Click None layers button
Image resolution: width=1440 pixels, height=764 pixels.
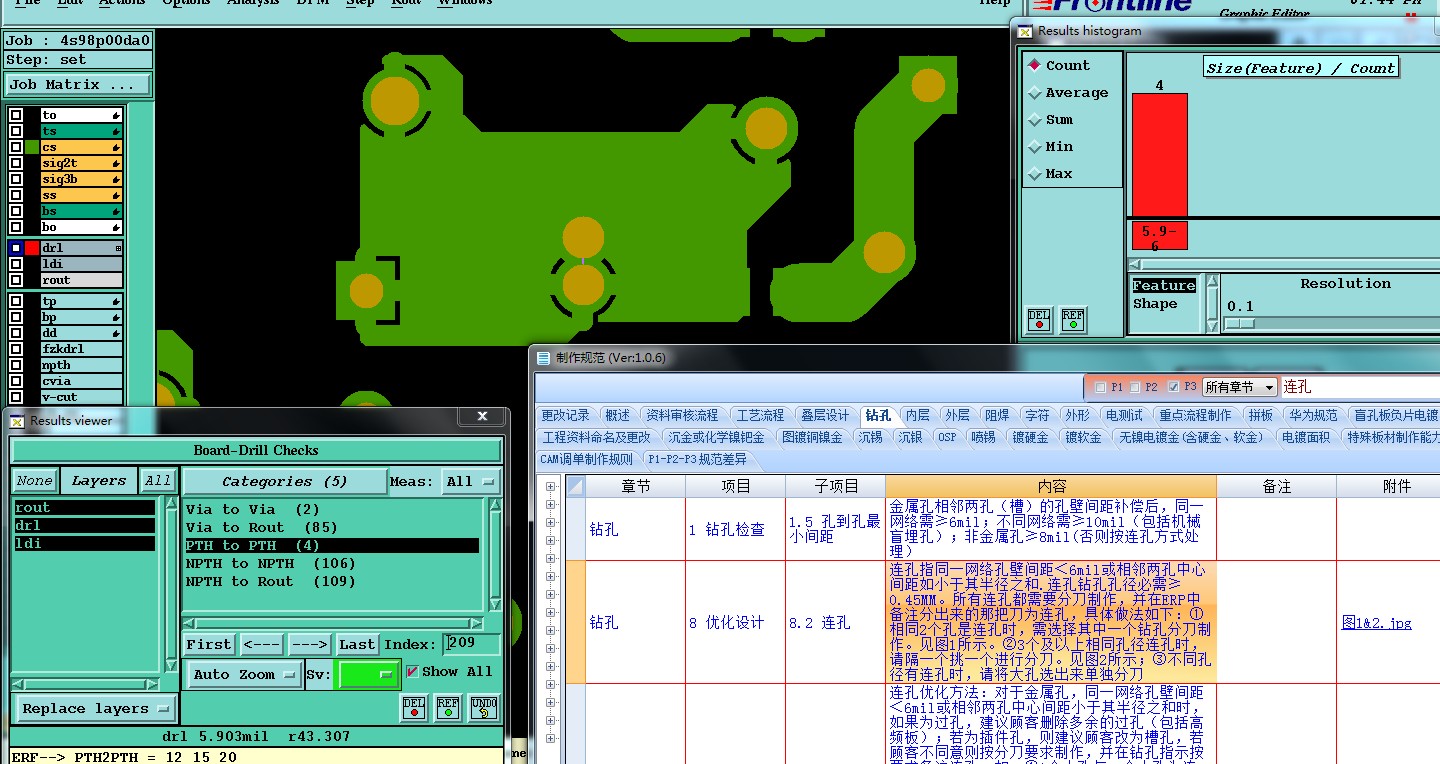coord(34,481)
